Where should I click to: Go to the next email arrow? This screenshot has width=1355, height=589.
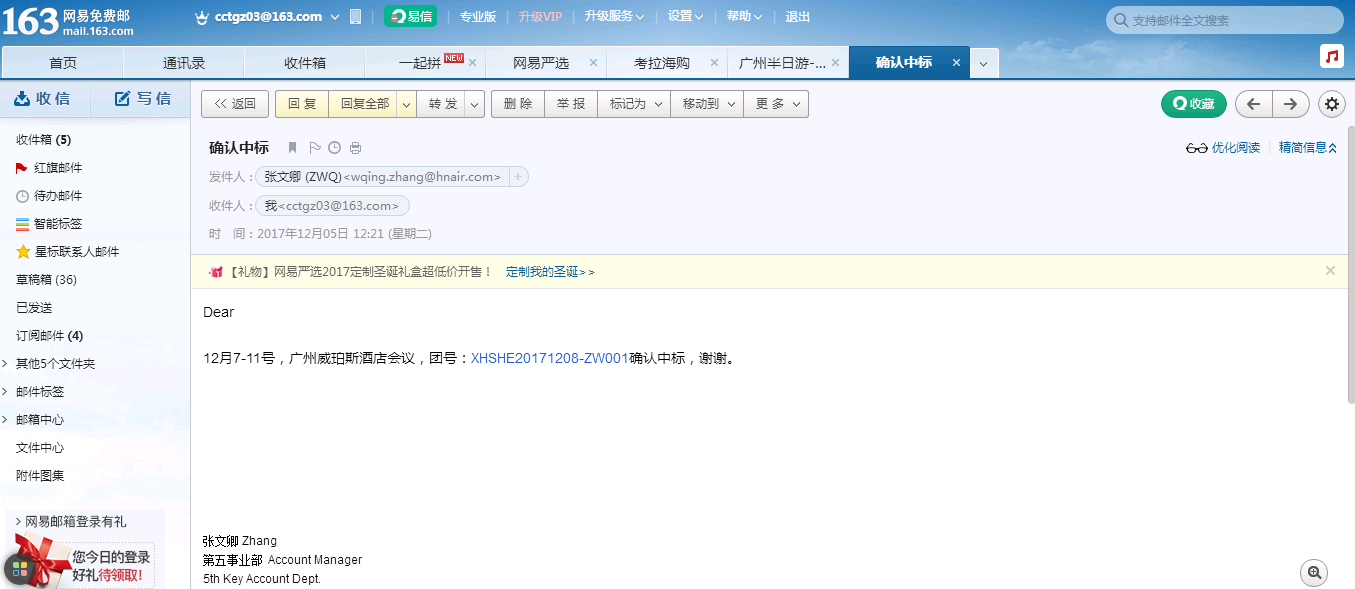coord(1291,104)
